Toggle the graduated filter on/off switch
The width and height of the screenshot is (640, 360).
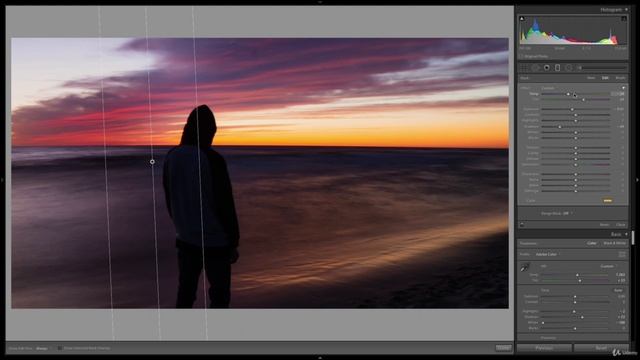(x=522, y=224)
